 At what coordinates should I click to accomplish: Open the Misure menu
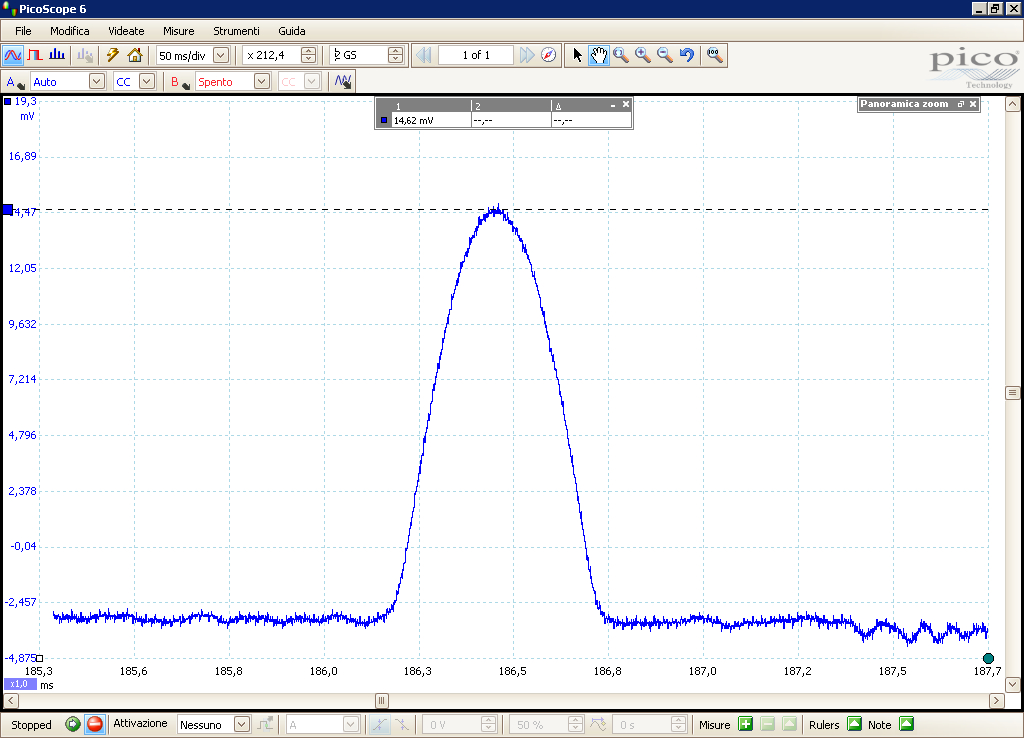(x=178, y=31)
